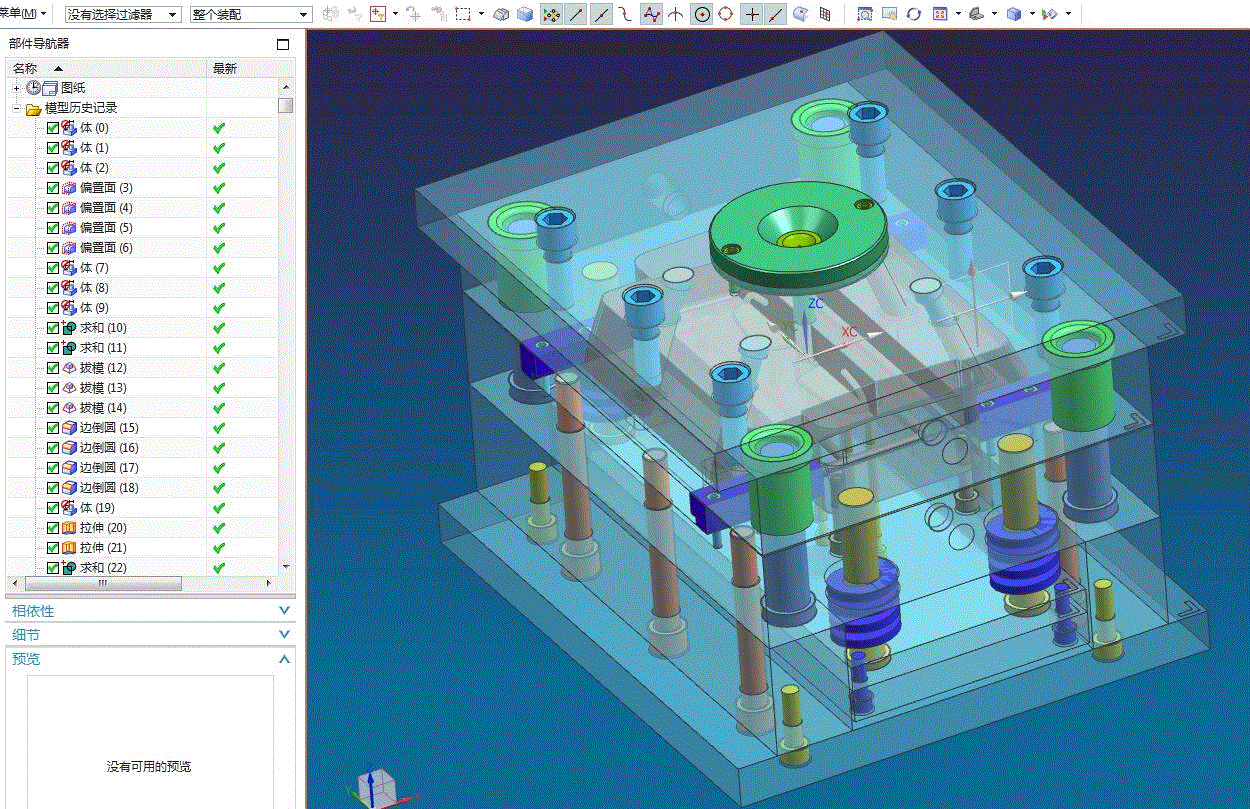
Task: Expand the 图纸 tree node
Action: click(17, 88)
